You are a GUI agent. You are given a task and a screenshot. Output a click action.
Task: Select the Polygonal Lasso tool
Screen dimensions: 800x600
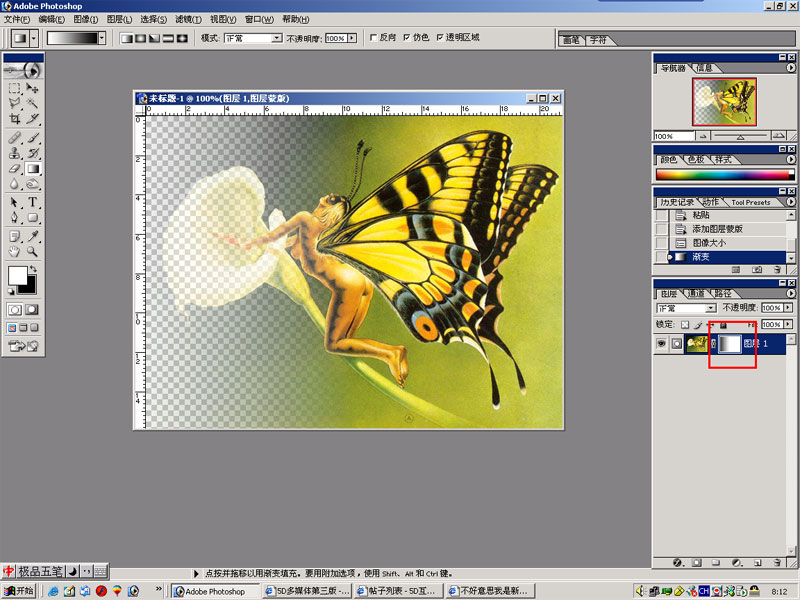coord(15,103)
